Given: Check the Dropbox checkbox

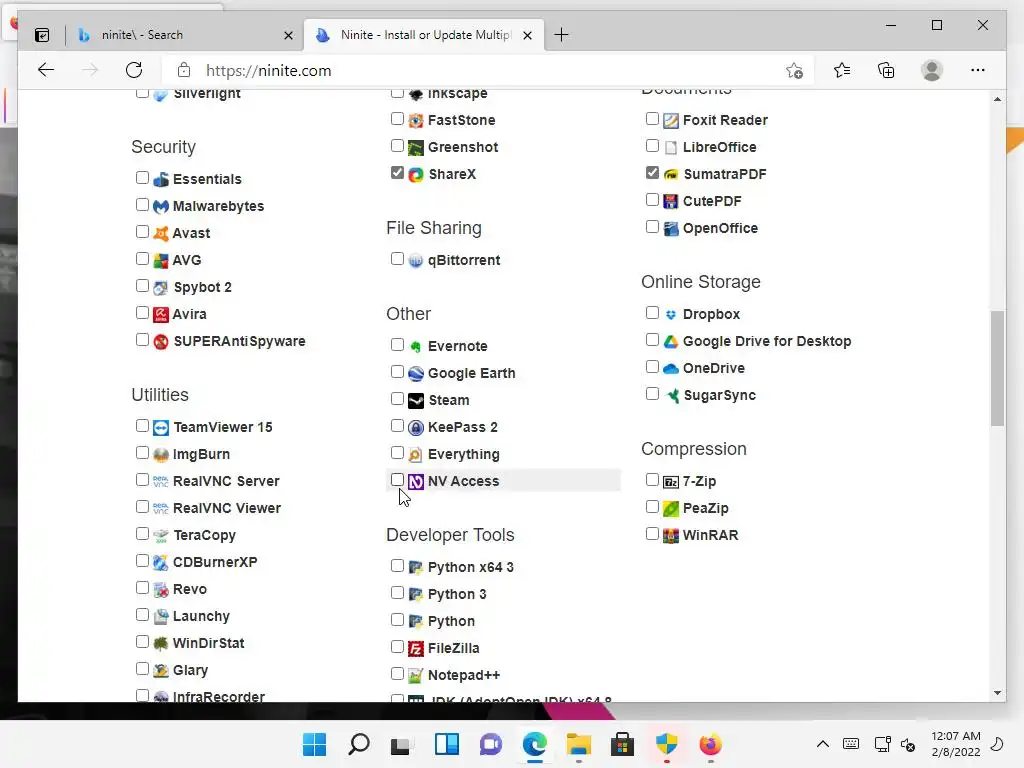Looking at the screenshot, I should coord(652,312).
